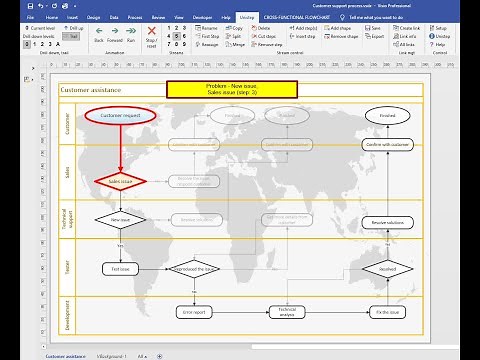Open the Customer assistance page tab
480x360 pixels.
click(65, 356)
